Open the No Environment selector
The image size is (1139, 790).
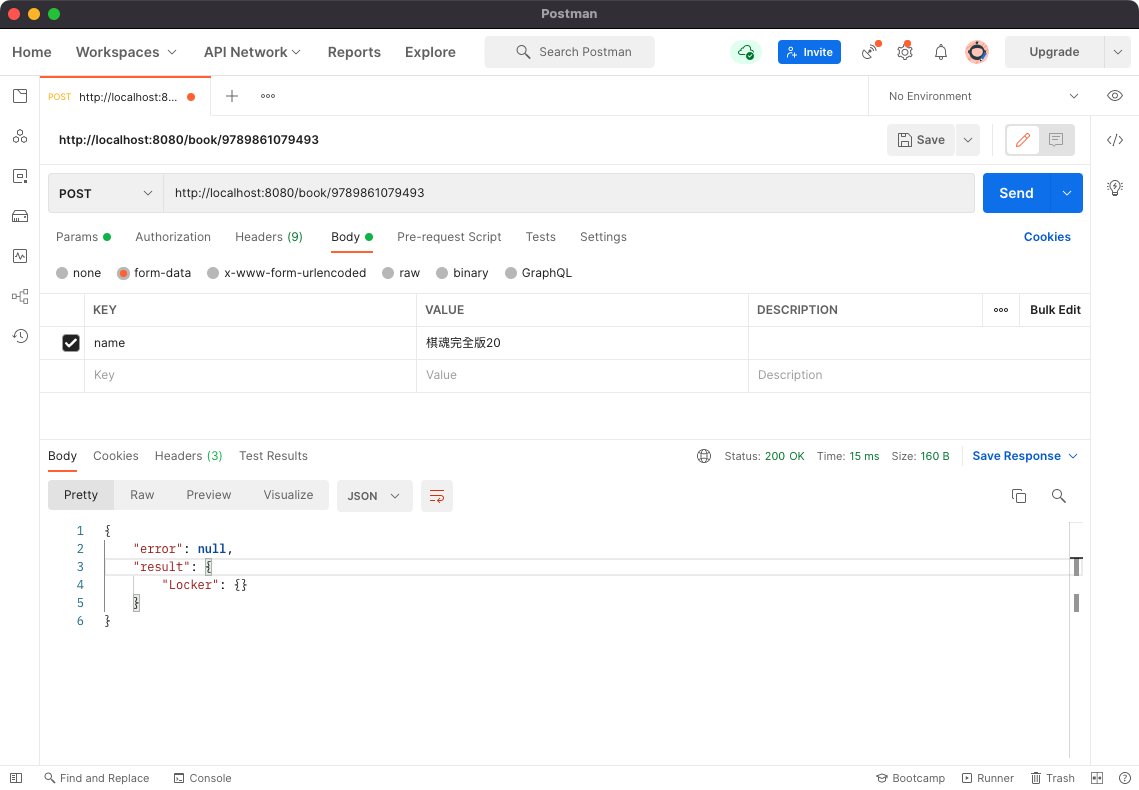(x=984, y=96)
